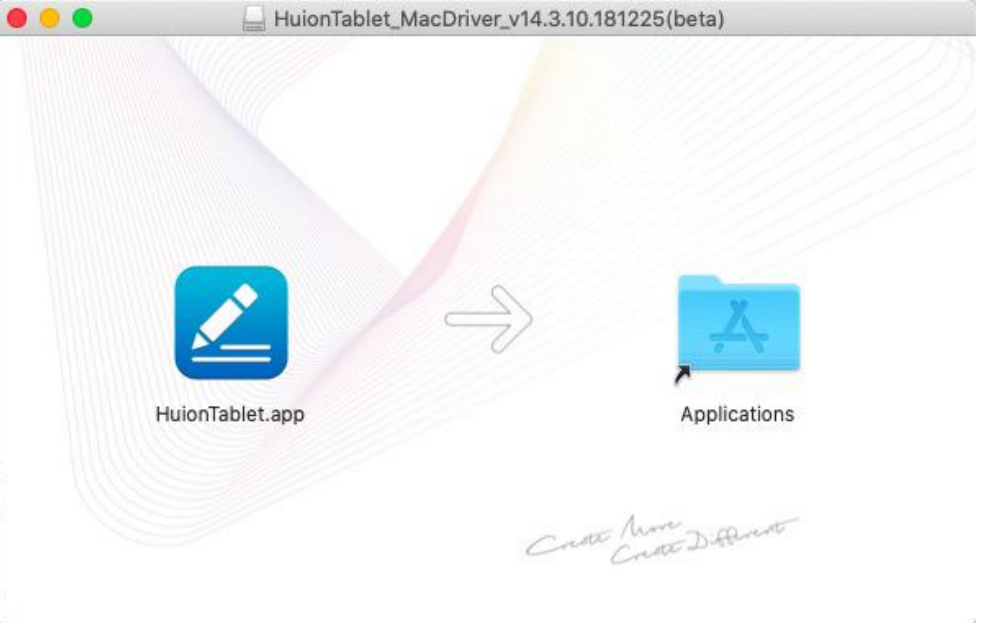The image size is (987, 623).
Task: Click the disk image icon in title bar
Action: coord(256,19)
